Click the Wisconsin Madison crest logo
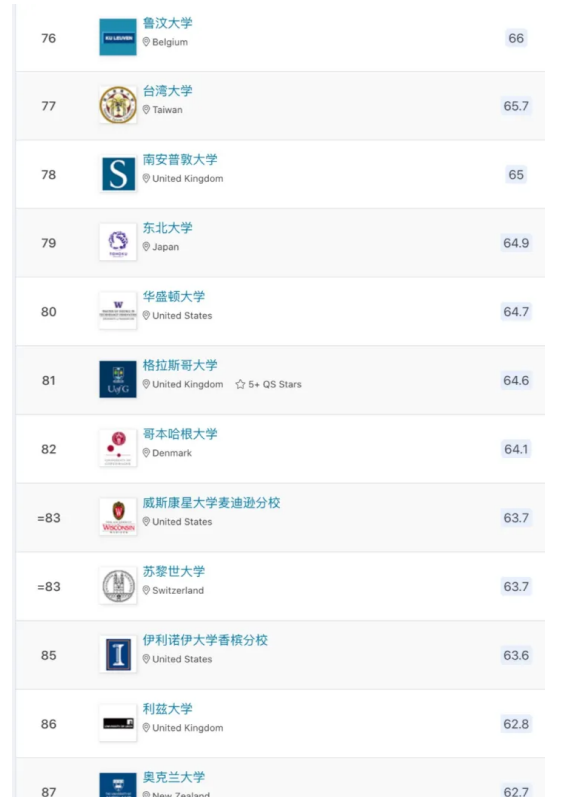The height and width of the screenshot is (802, 575). [118, 517]
